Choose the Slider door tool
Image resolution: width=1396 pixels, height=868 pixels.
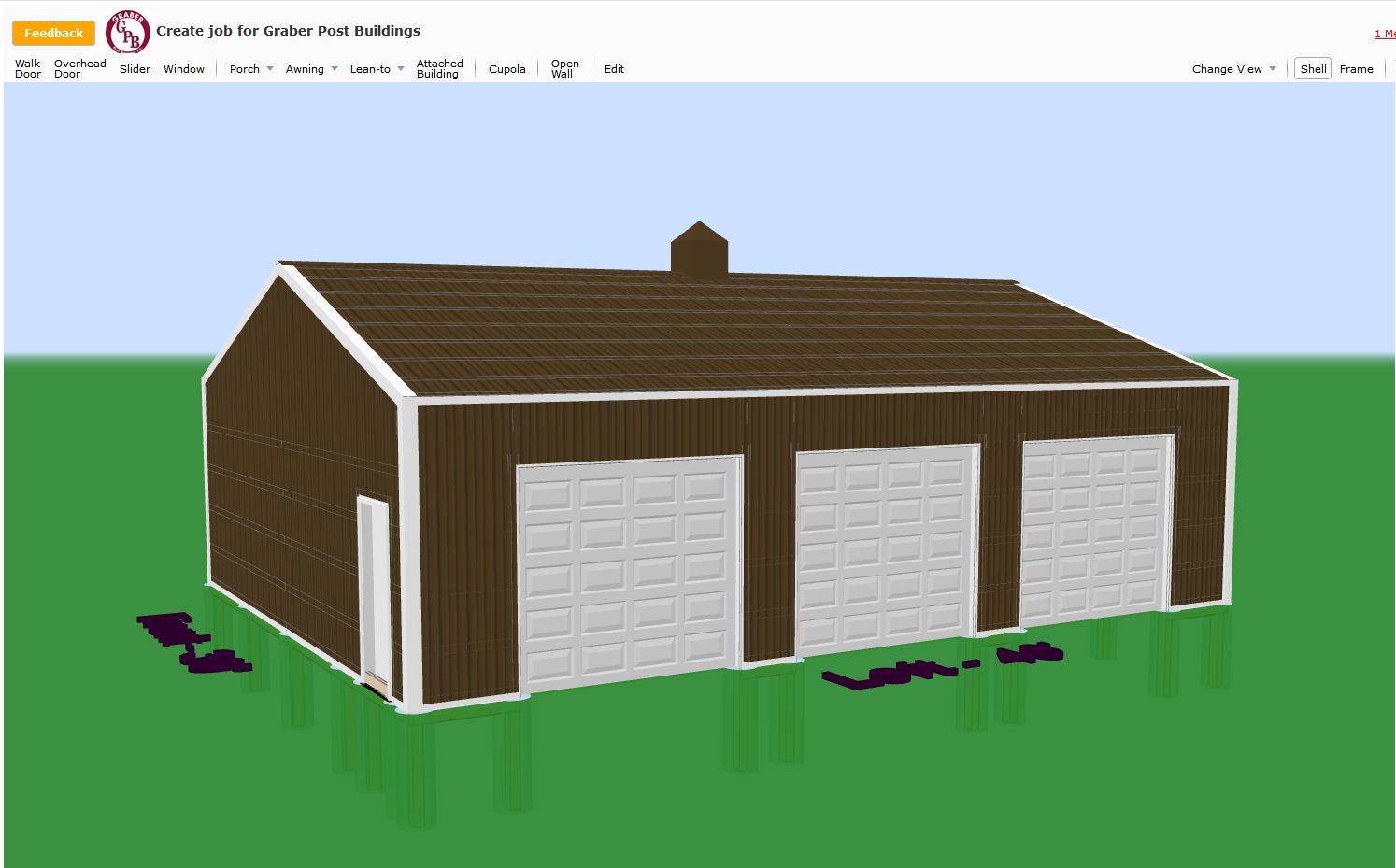coord(135,69)
